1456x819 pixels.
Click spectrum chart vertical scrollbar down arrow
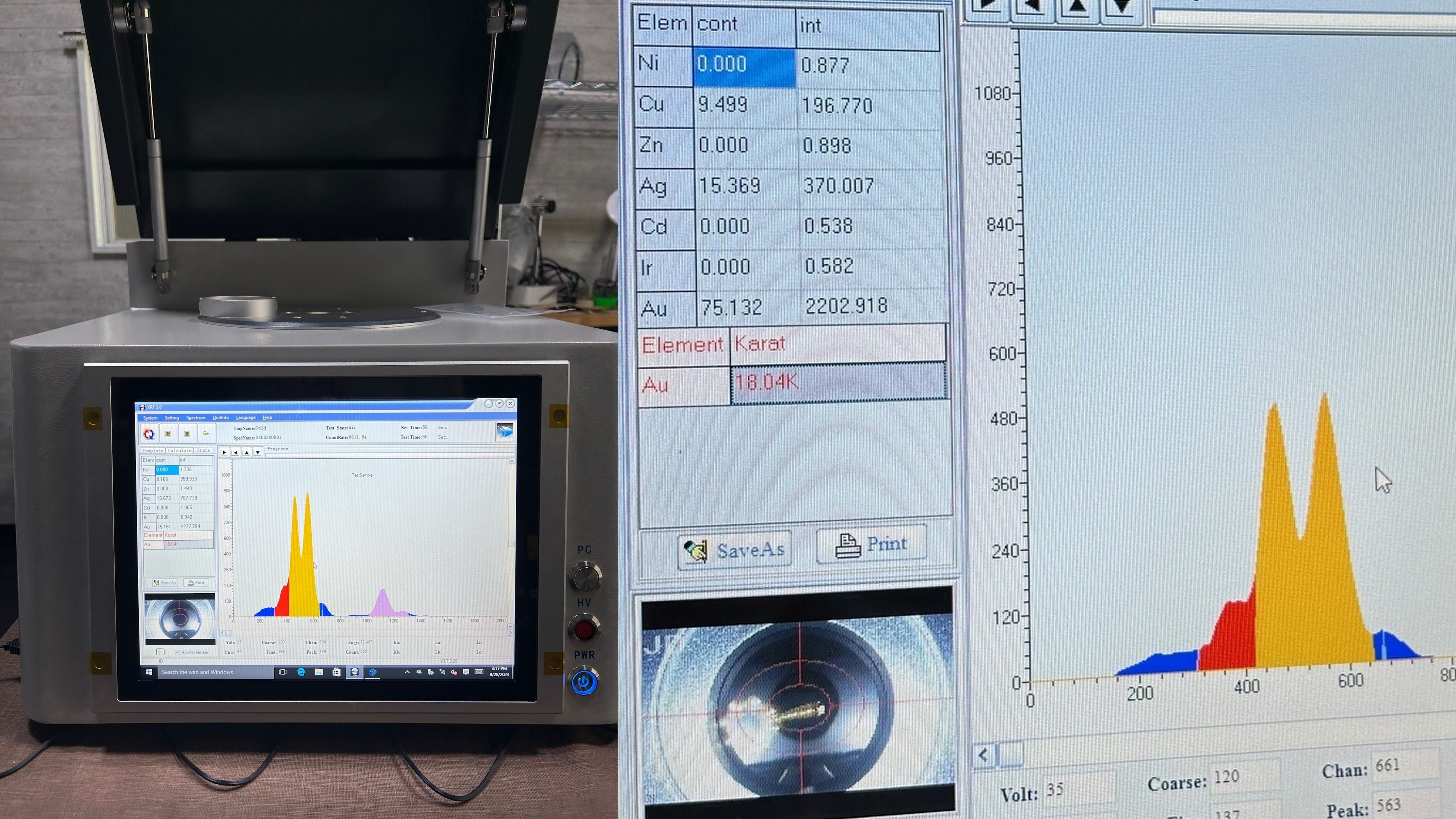(511, 626)
